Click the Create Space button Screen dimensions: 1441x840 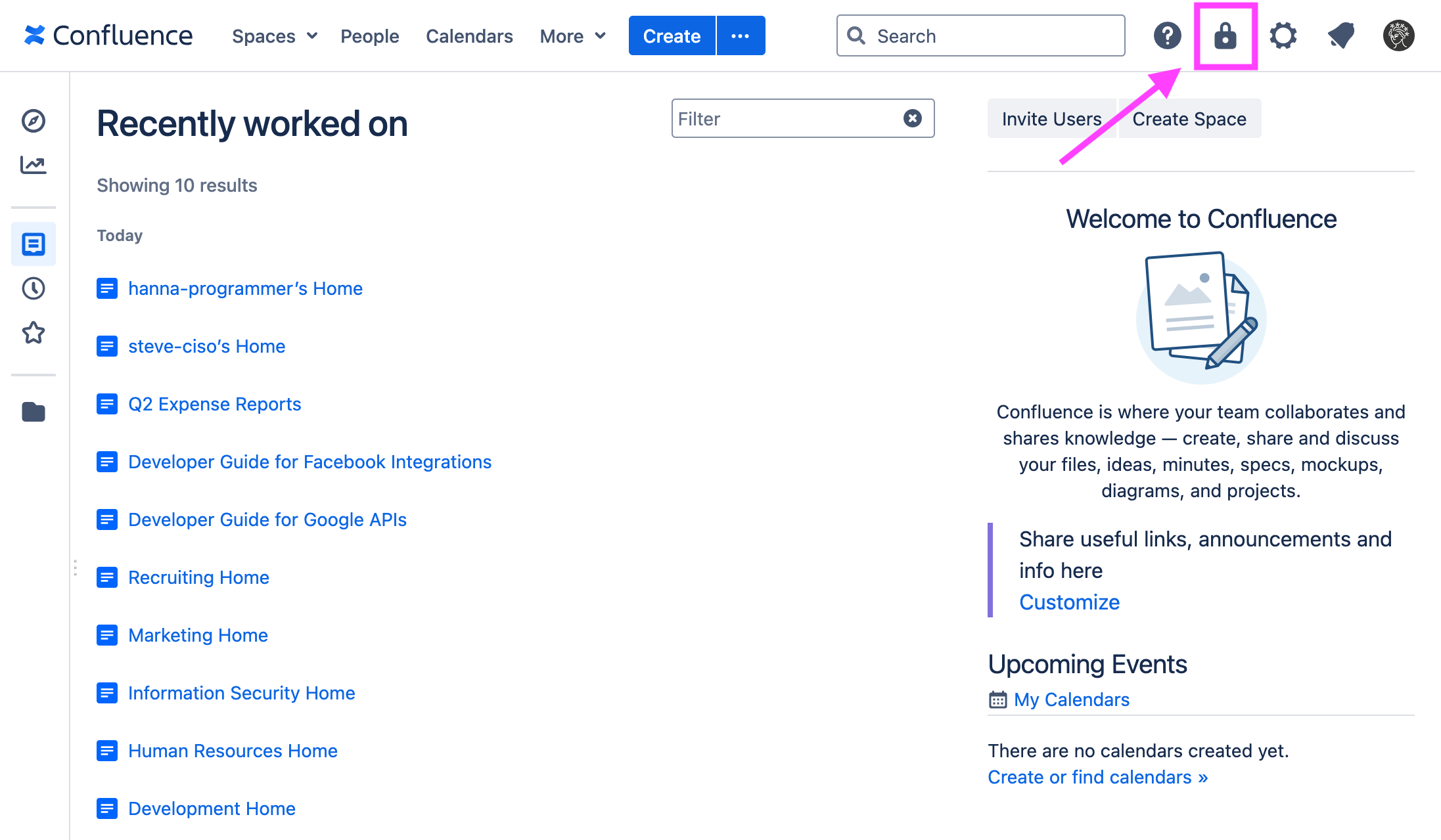click(1189, 118)
